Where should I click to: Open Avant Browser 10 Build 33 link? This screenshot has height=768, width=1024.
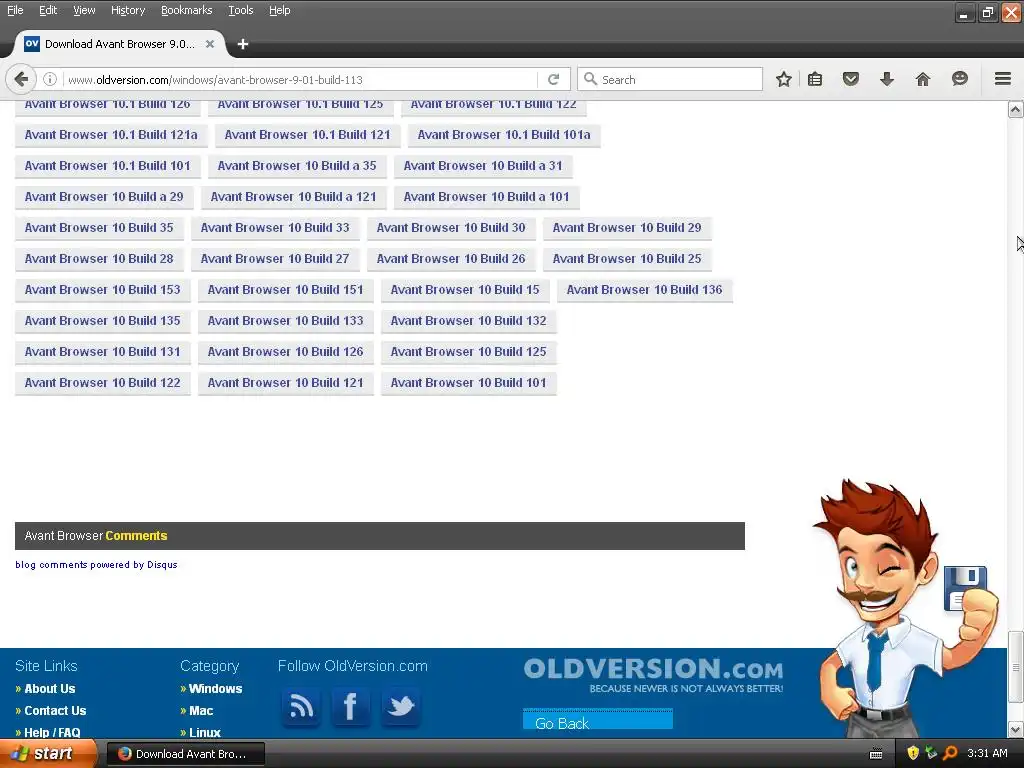275,228
